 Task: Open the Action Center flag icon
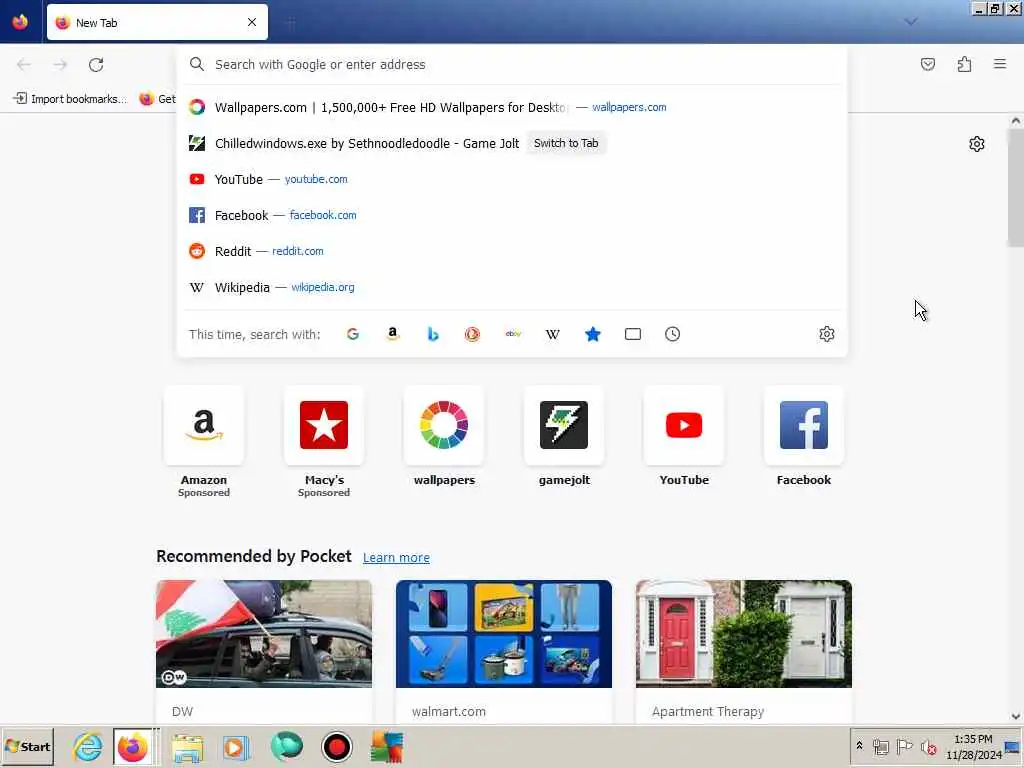[x=904, y=746]
